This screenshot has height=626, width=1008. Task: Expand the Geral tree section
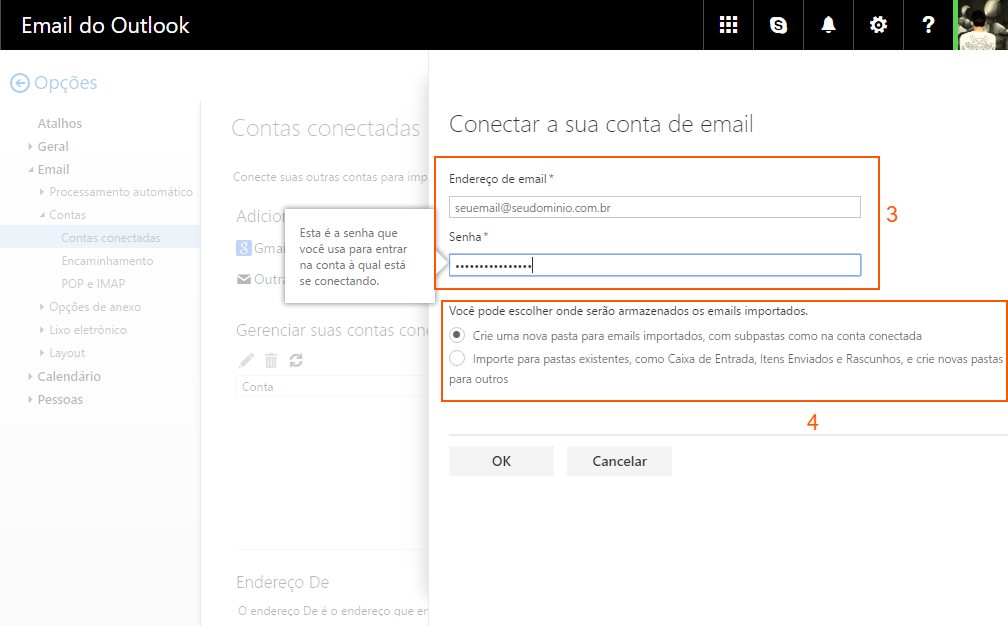click(x=30, y=147)
